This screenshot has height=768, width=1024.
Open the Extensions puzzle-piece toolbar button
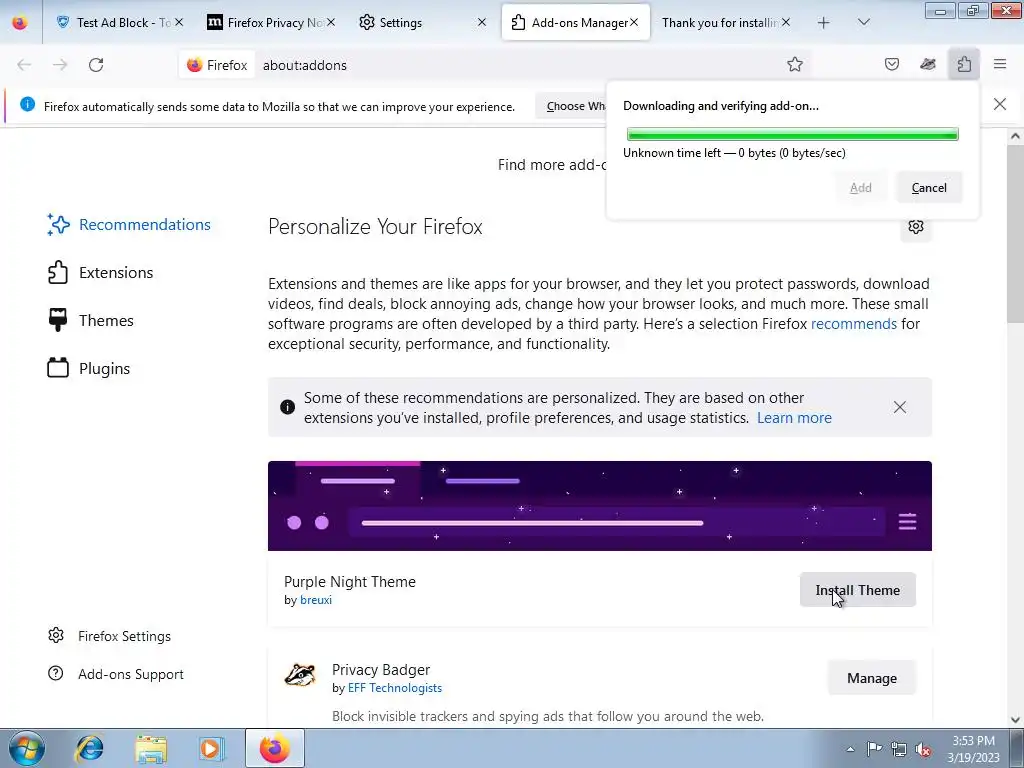(x=964, y=65)
